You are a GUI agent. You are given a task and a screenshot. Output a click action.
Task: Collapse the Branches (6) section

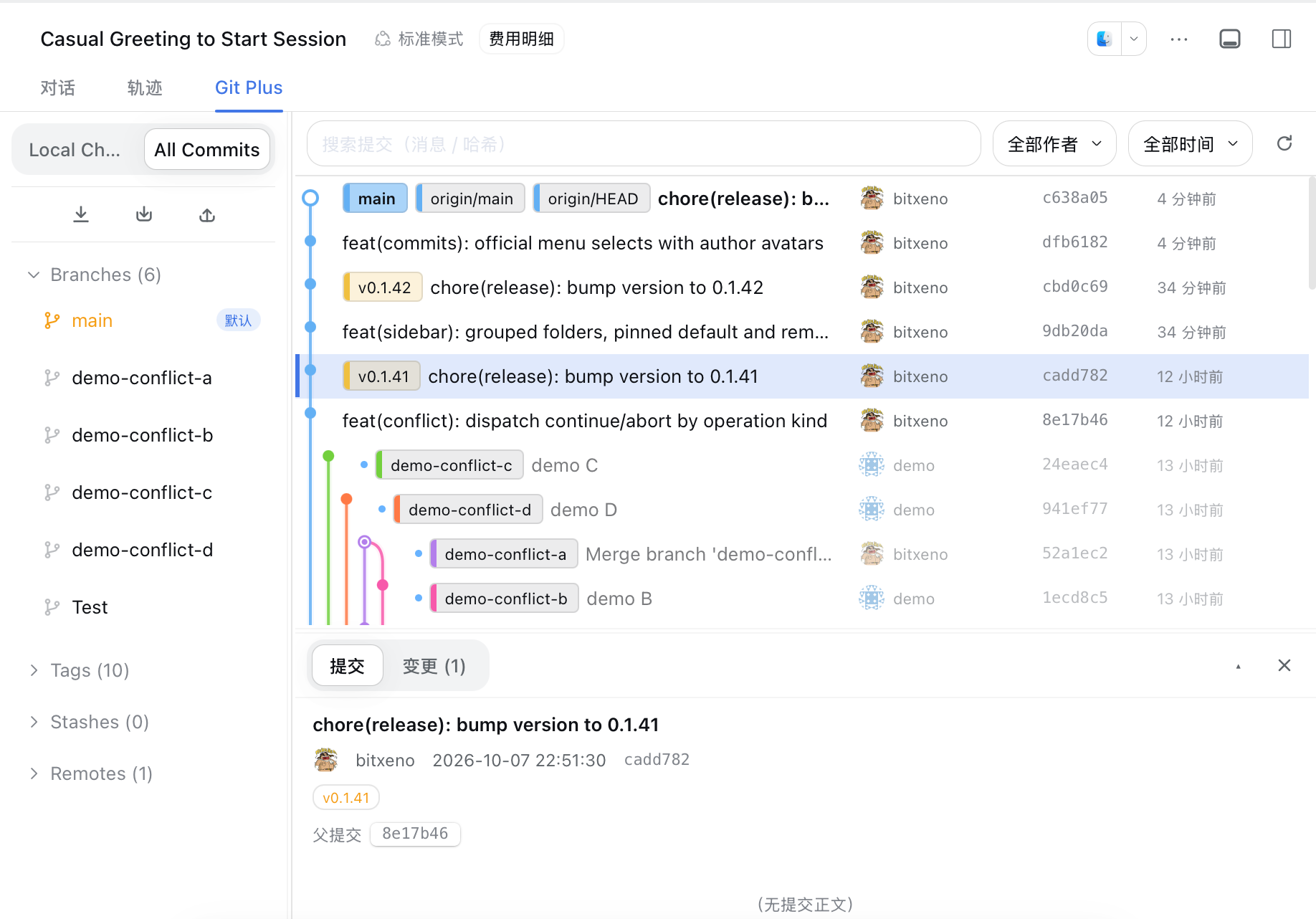pos(93,275)
